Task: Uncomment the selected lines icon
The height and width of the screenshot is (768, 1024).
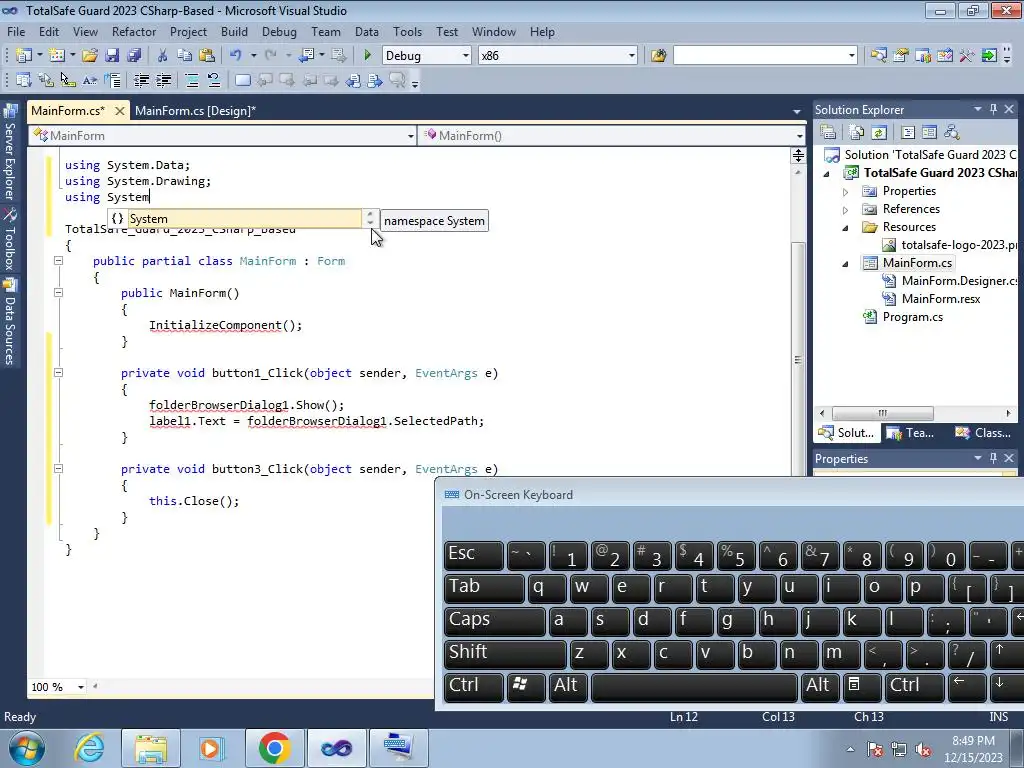Action: pos(214,80)
